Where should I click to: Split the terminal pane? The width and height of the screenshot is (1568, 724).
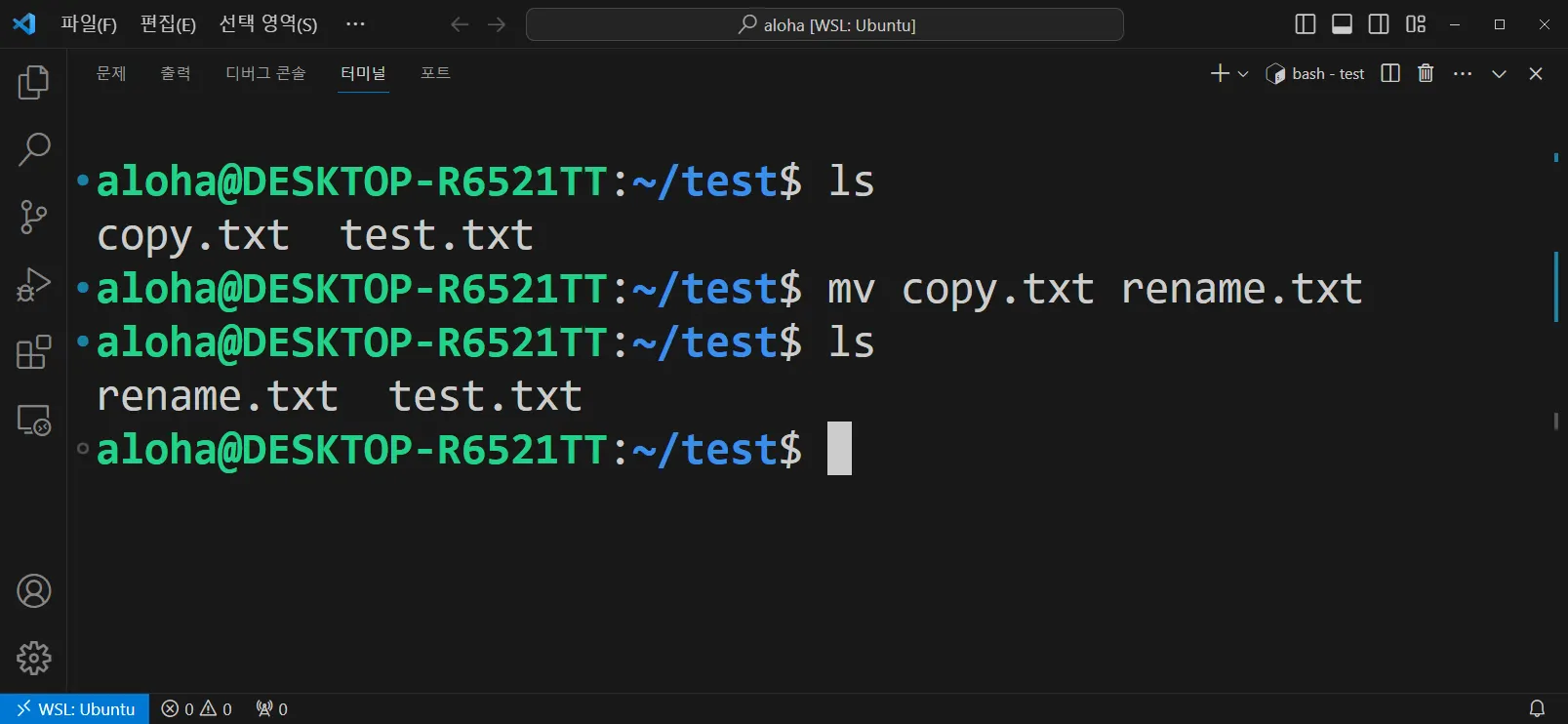[x=1390, y=73]
